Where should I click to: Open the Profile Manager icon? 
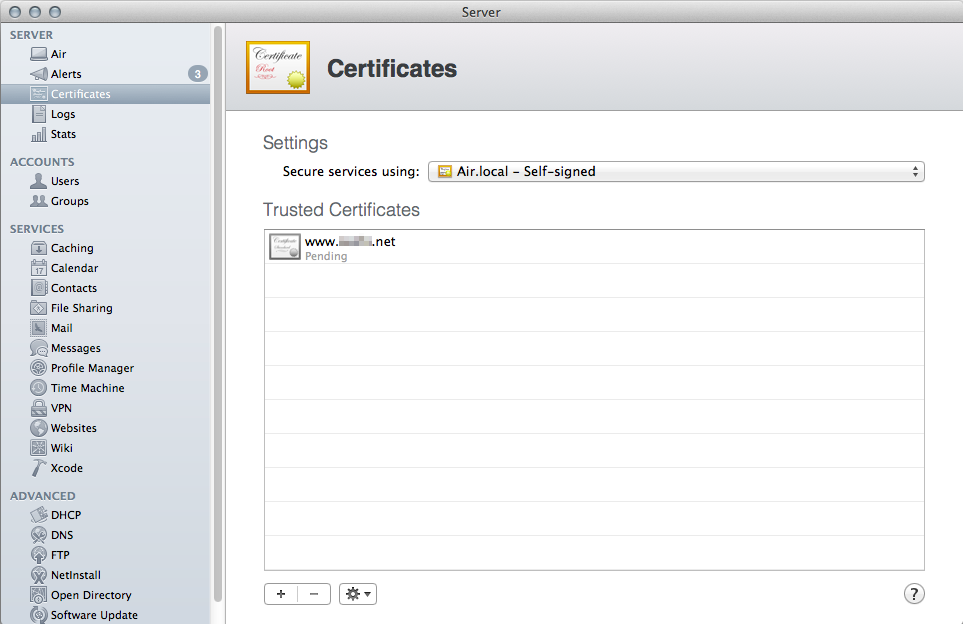click(39, 368)
